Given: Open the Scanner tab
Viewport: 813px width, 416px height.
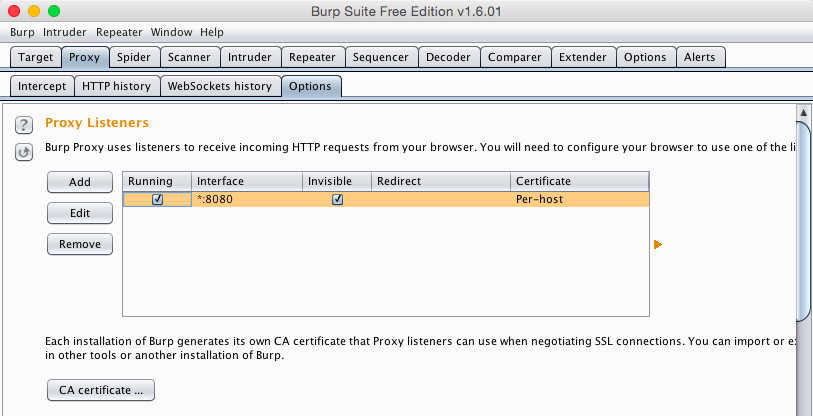Looking at the screenshot, I should pos(189,57).
